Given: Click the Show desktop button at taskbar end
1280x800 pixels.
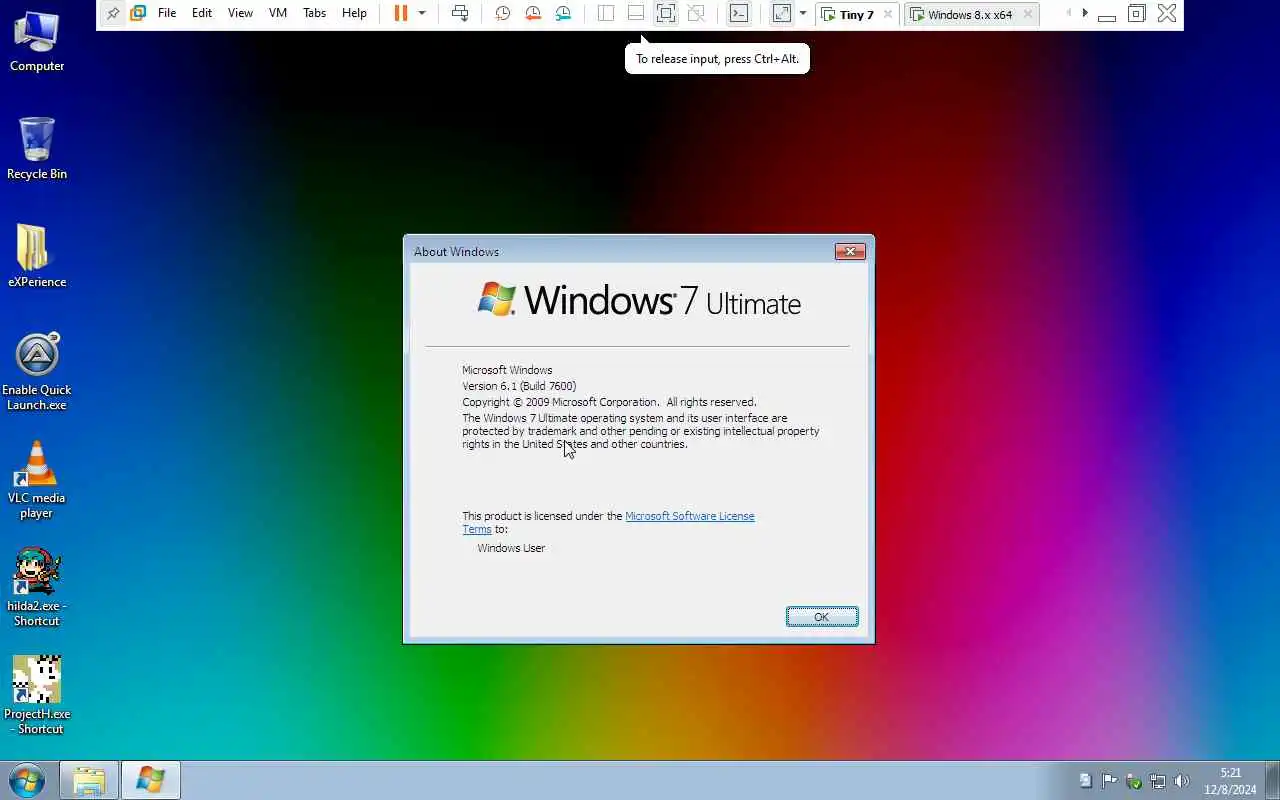Looking at the screenshot, I should [x=1272, y=781].
